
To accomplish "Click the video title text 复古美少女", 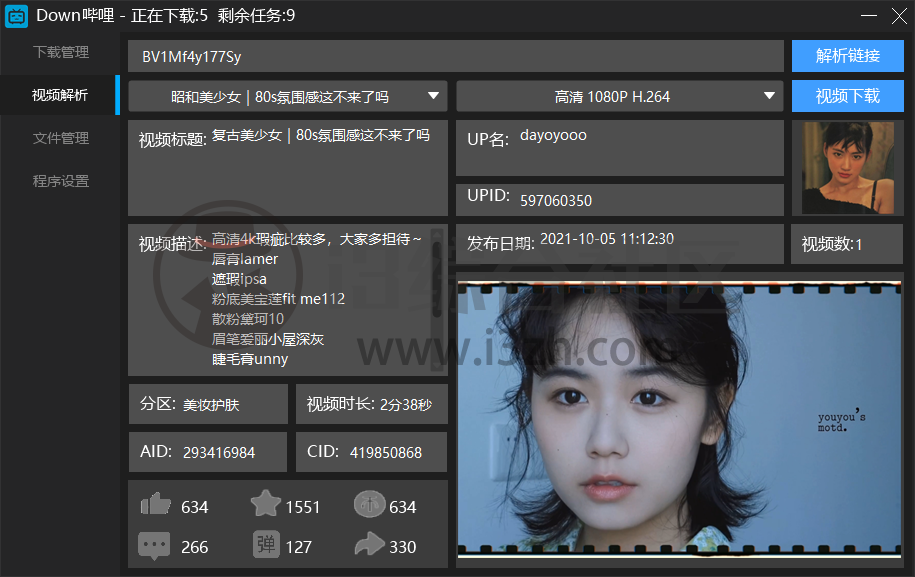I will [247, 135].
